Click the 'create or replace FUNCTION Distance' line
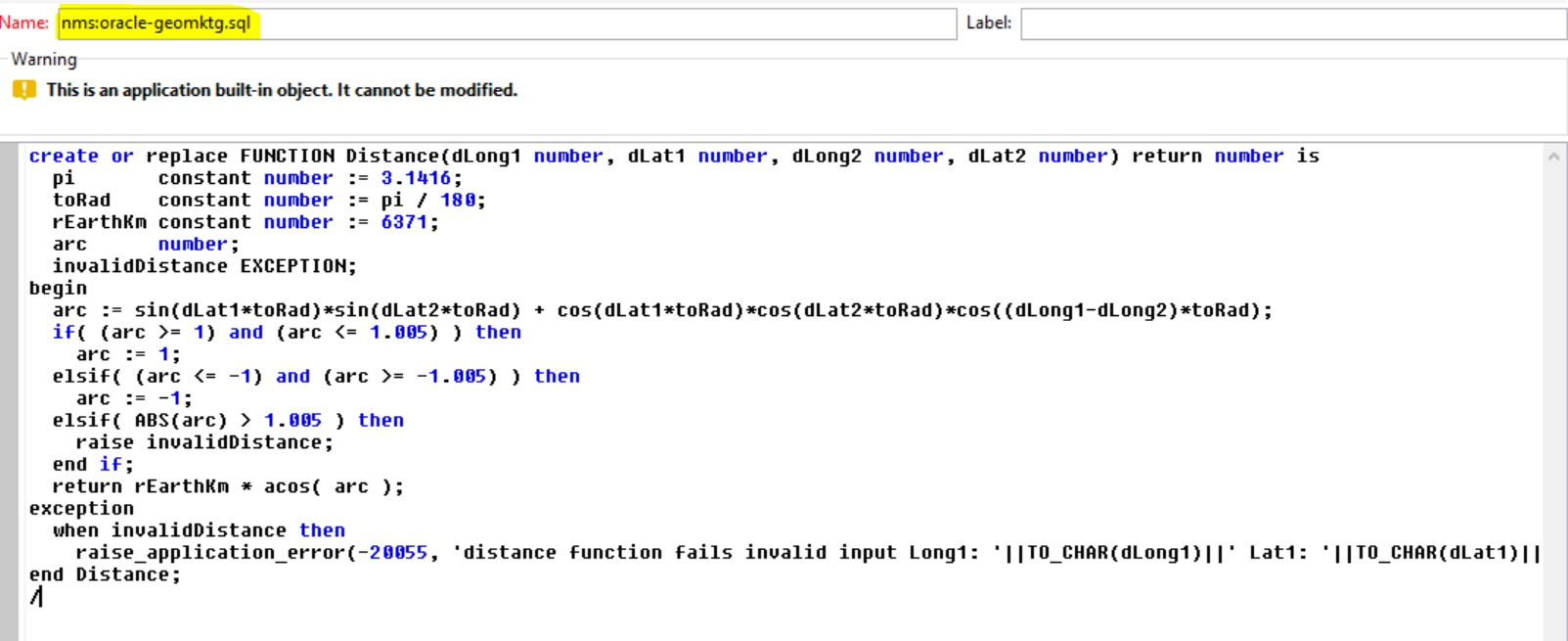The height and width of the screenshot is (641, 1568). [674, 157]
